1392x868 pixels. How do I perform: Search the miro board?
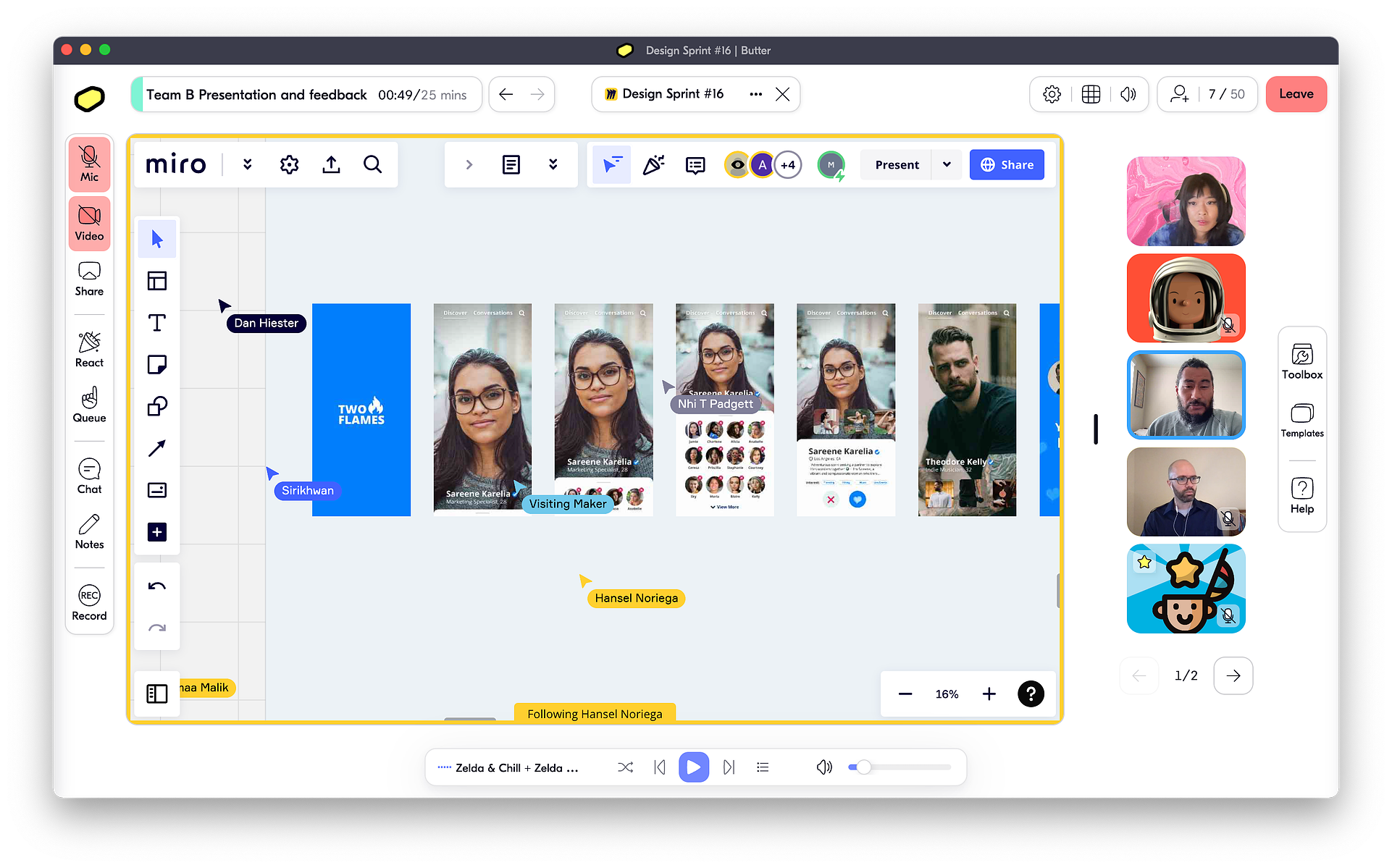[372, 164]
